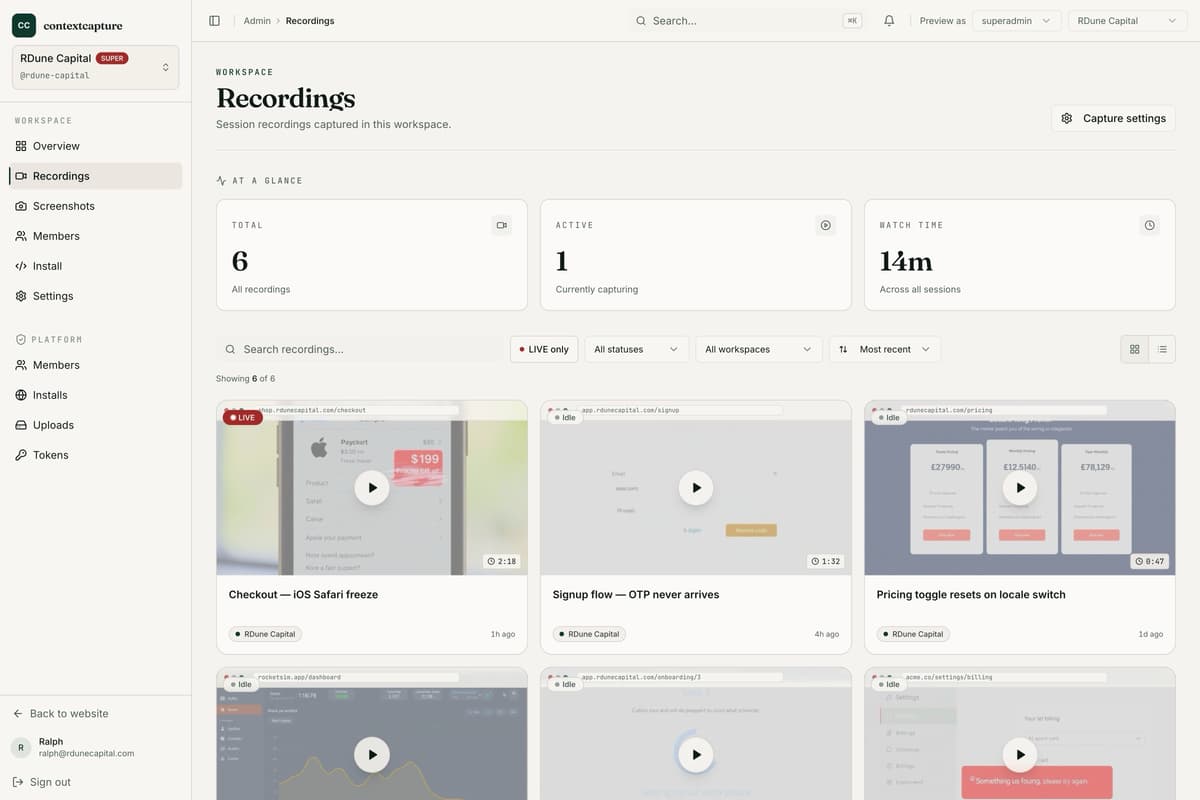
Task: Play the Pricing toggle resets recording
Action: click(x=1020, y=488)
